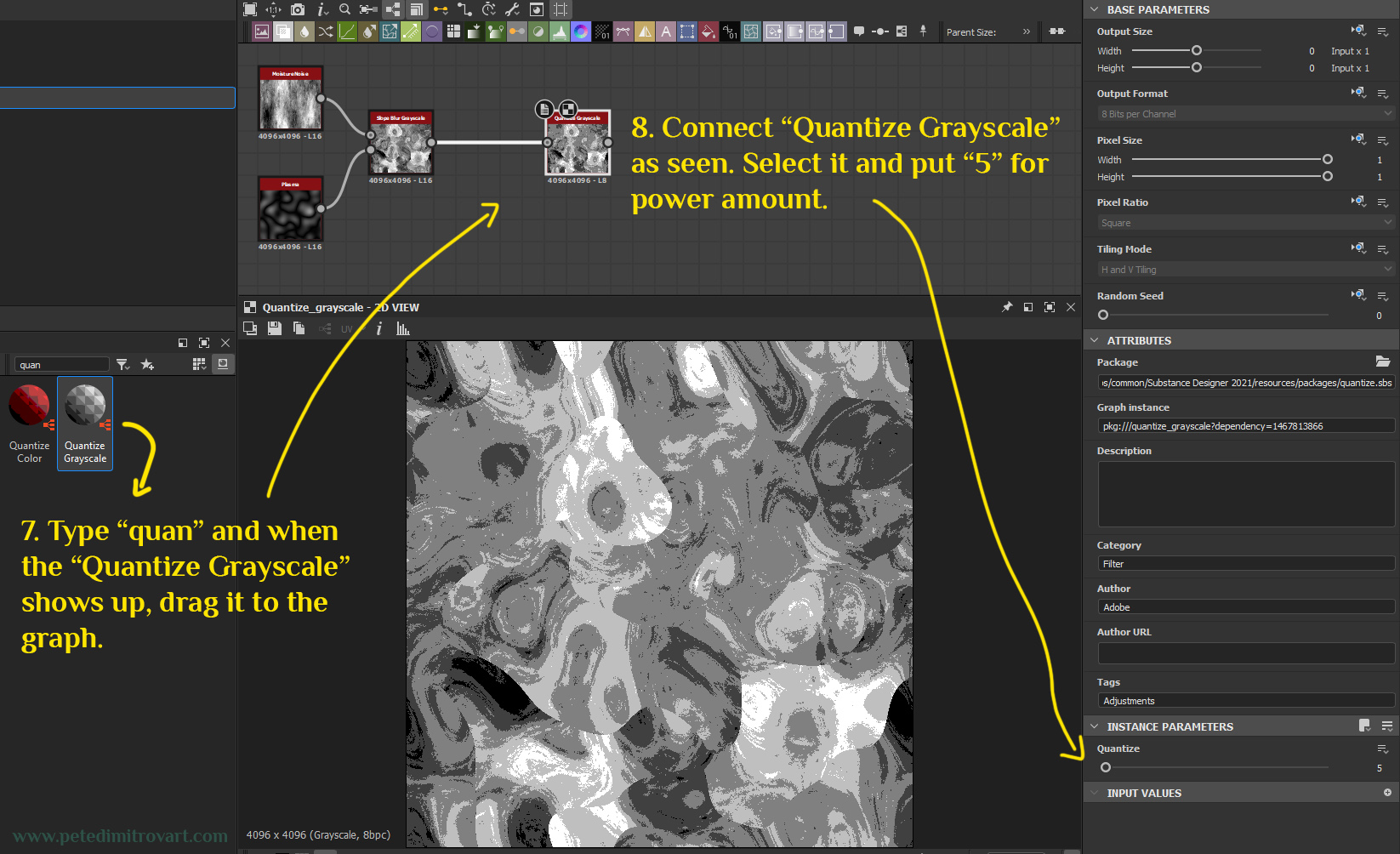Add an input value with plus button

click(x=1387, y=792)
